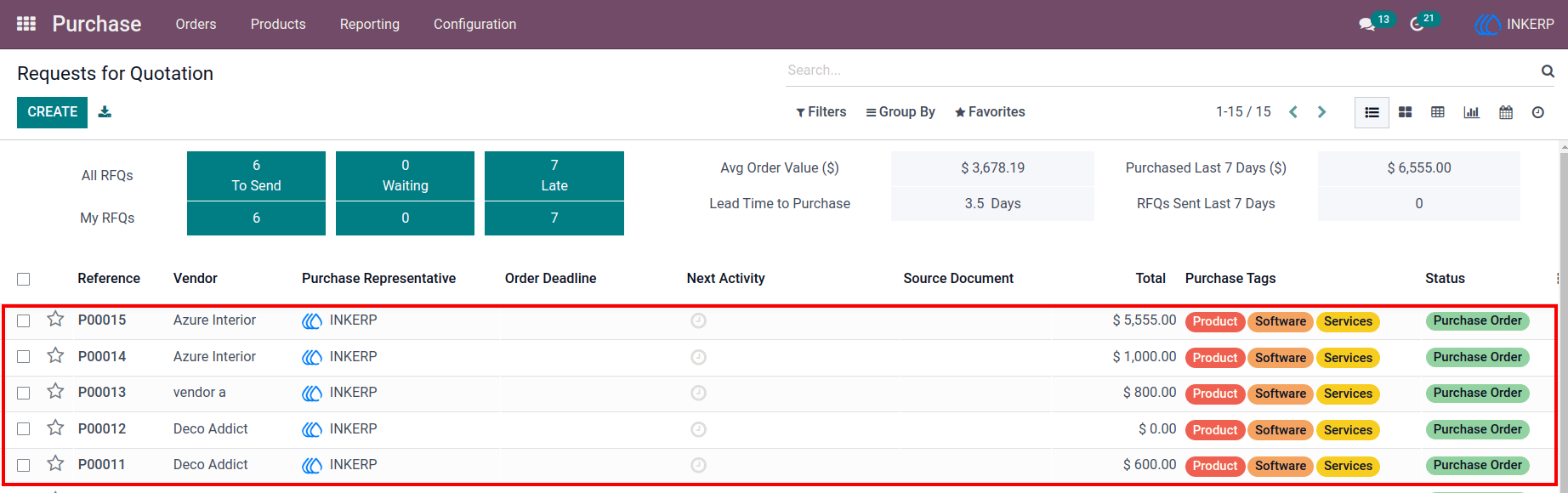The width and height of the screenshot is (1568, 493).
Task: Click the Search input field
Action: (1162, 71)
